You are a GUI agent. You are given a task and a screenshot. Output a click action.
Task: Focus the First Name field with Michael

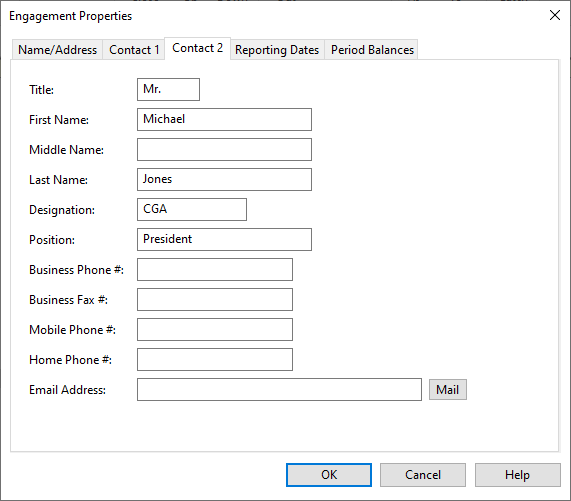coord(224,119)
